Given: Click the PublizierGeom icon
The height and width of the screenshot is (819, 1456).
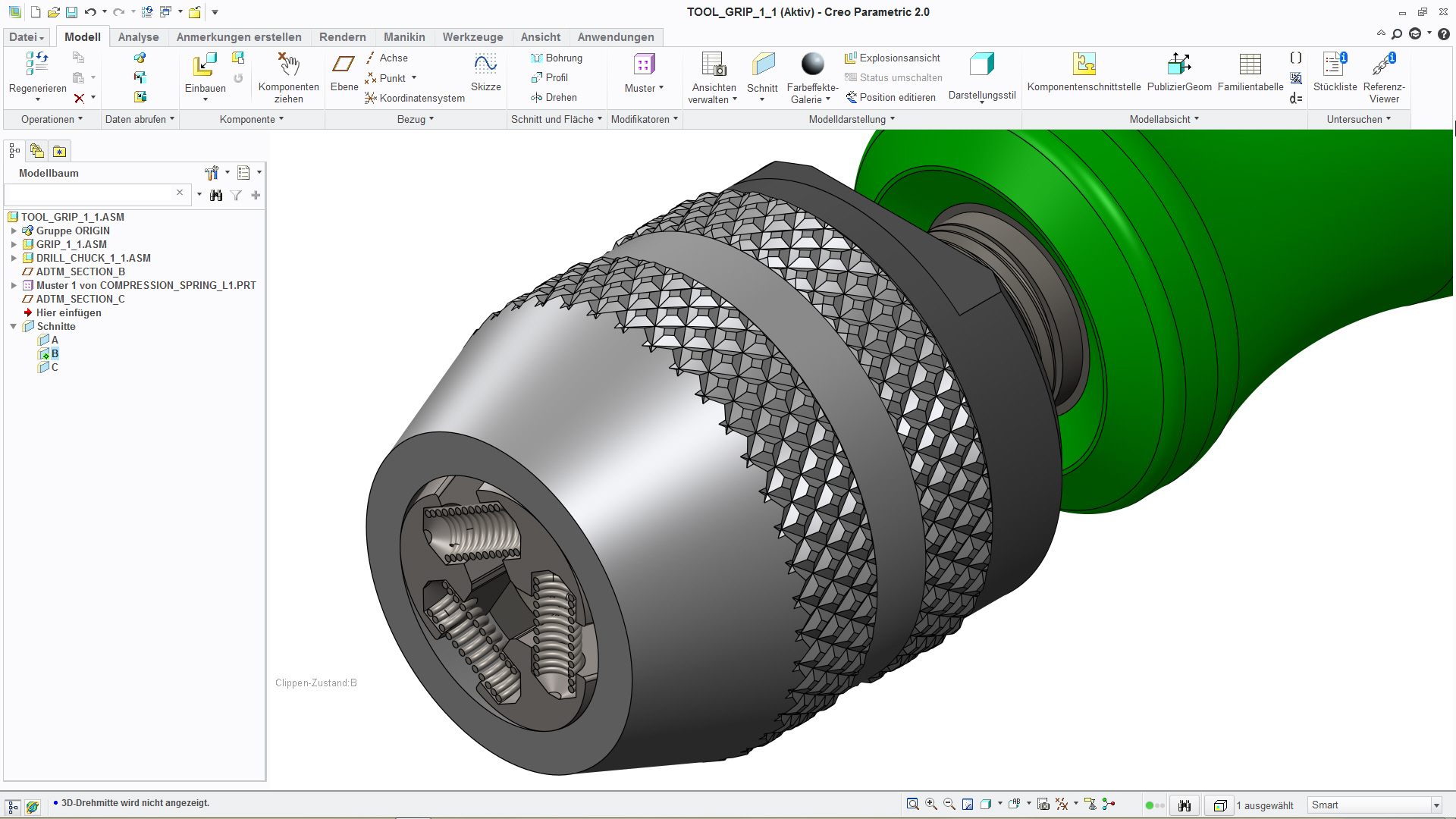Looking at the screenshot, I should pos(1179,64).
